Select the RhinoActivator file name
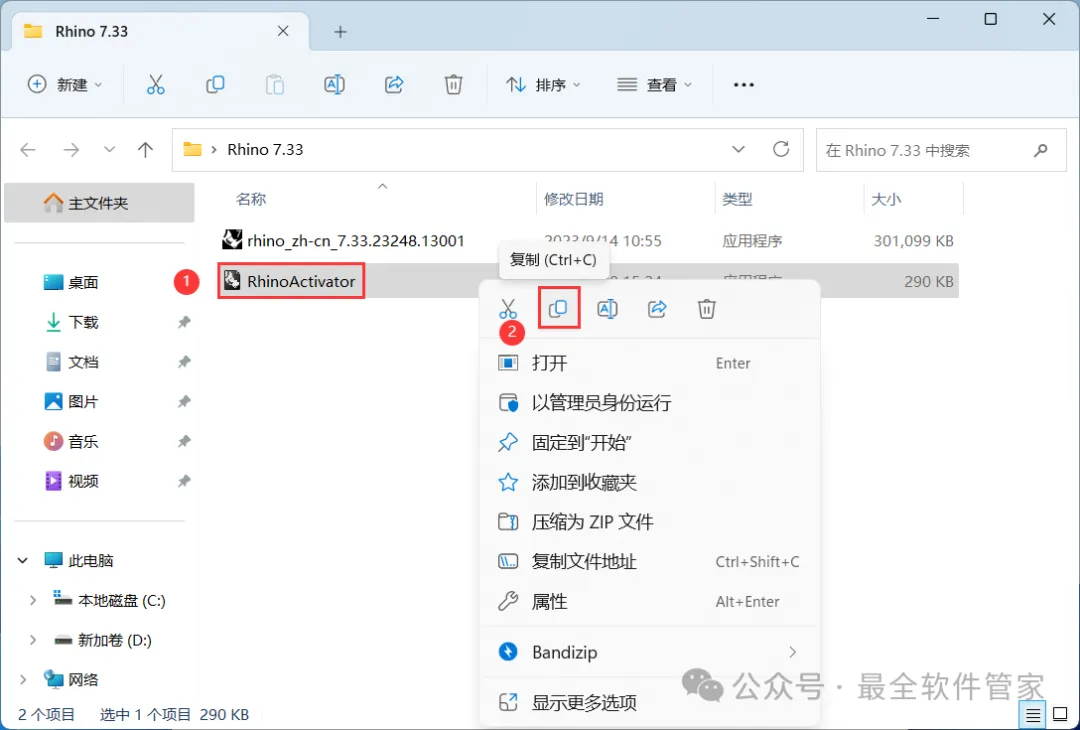The image size is (1080, 730). point(301,281)
